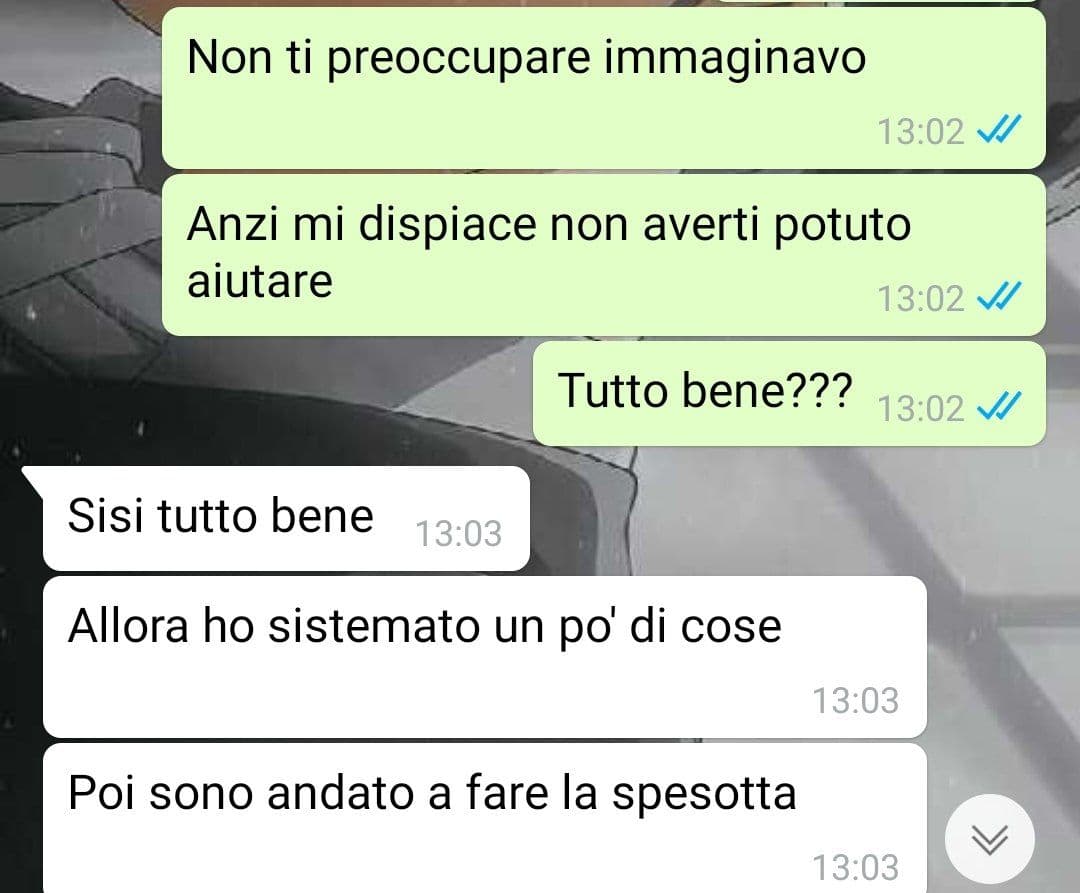Click the pointed tail of 'Sisi tutto bene' bubble
This screenshot has height=893, width=1080.
click(32, 476)
